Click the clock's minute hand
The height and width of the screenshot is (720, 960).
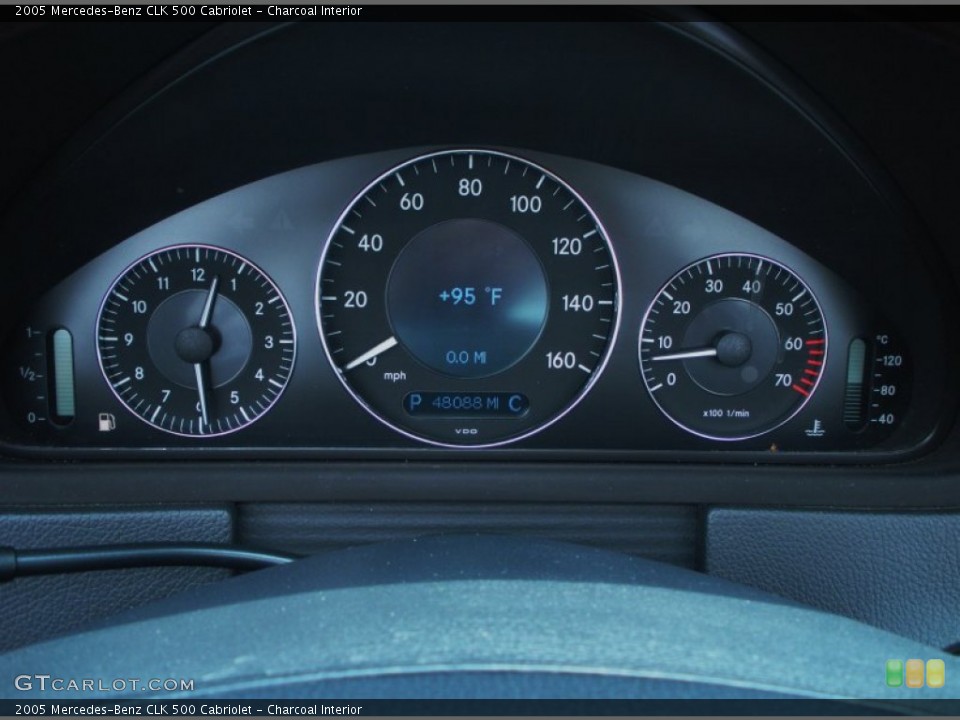pyautogui.click(x=200, y=393)
